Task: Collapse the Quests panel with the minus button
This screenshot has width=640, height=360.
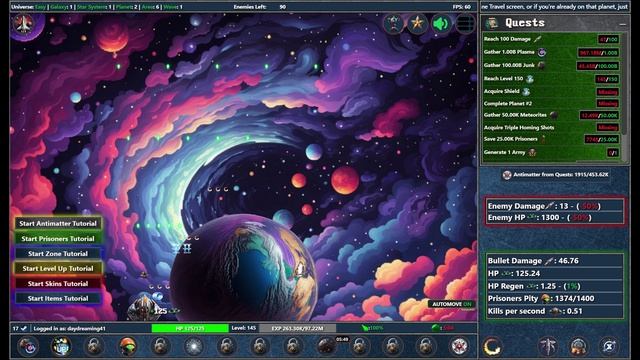Action: 622,24
